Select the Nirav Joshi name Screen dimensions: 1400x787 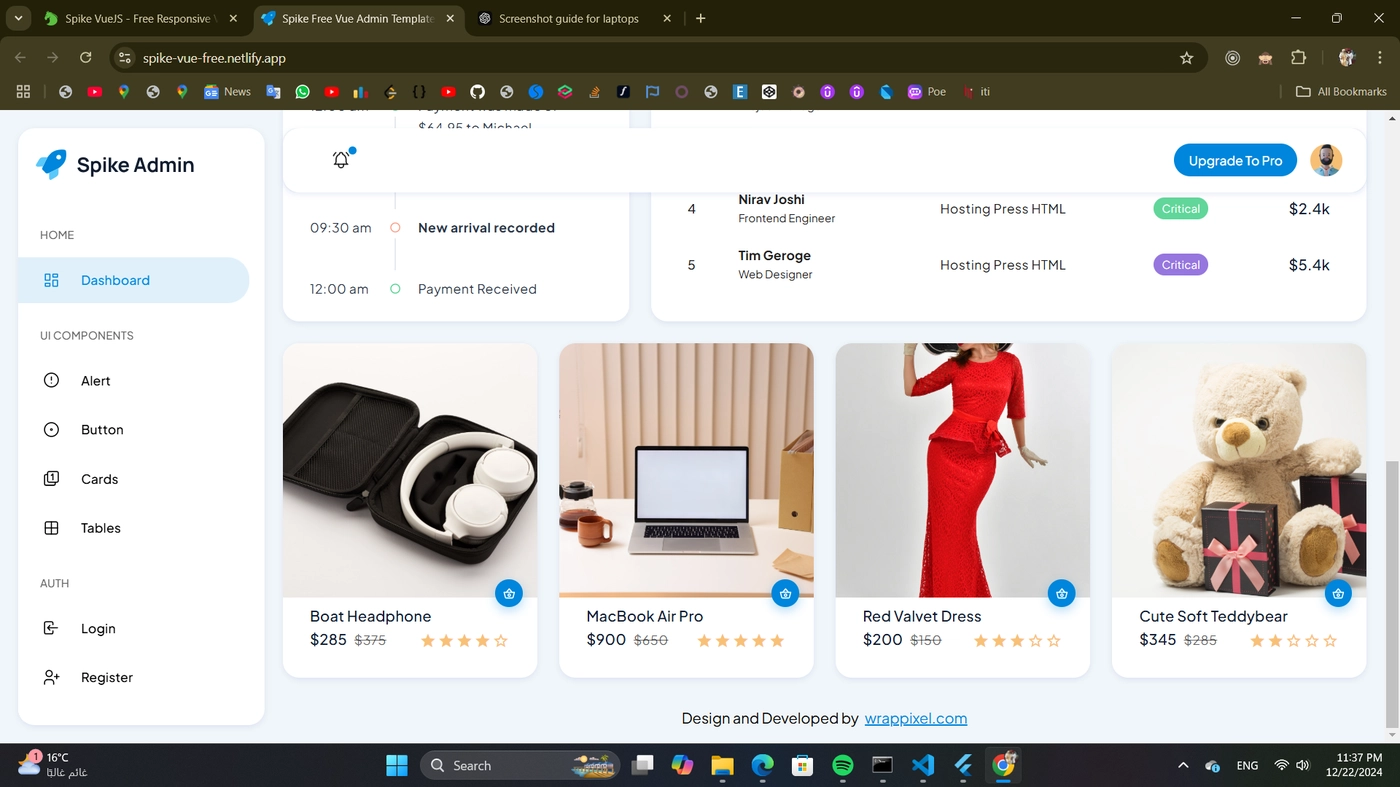(x=771, y=199)
